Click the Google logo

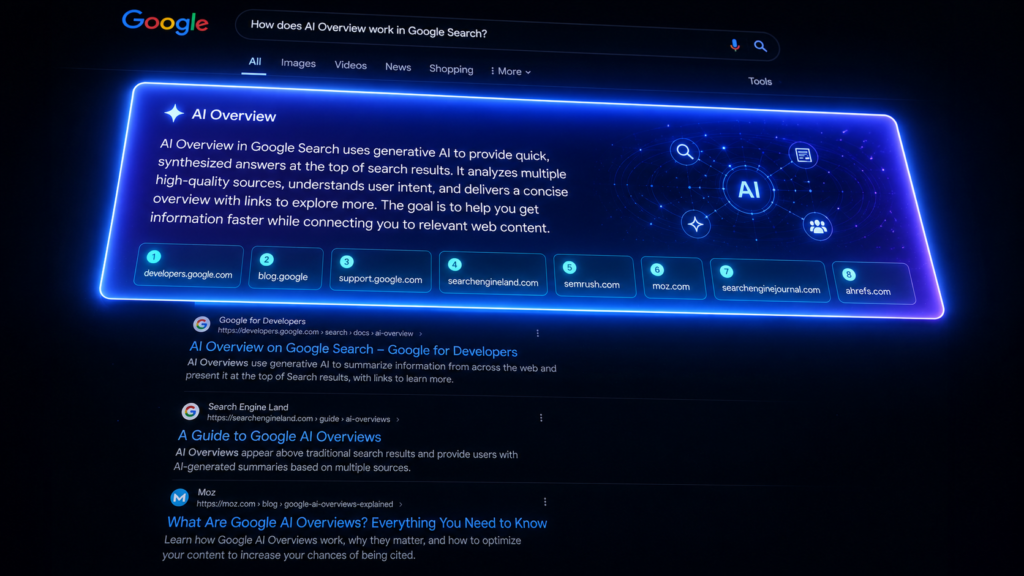pos(165,22)
